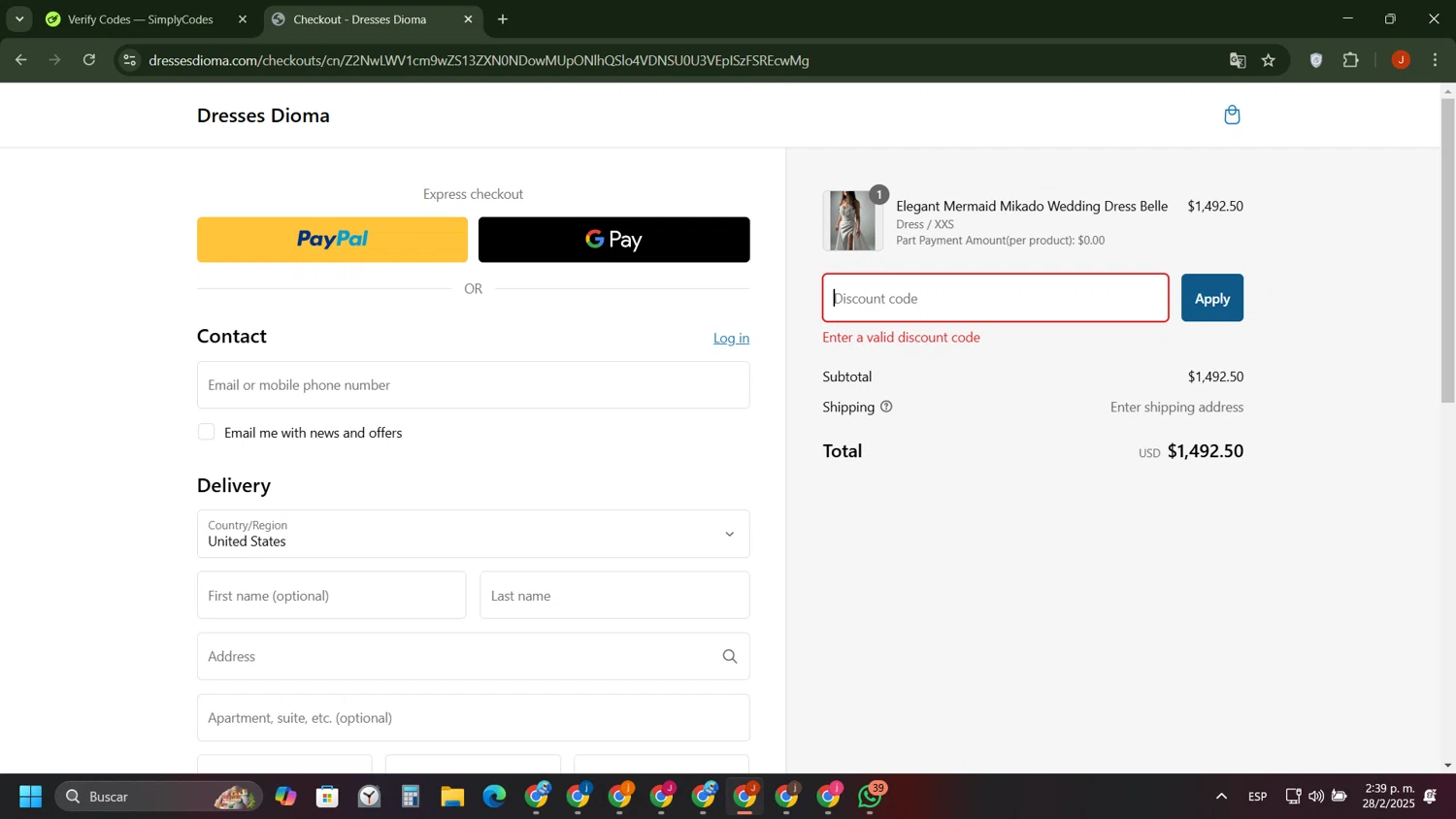
Task: Click the translate page icon in address bar
Action: [1238, 60]
